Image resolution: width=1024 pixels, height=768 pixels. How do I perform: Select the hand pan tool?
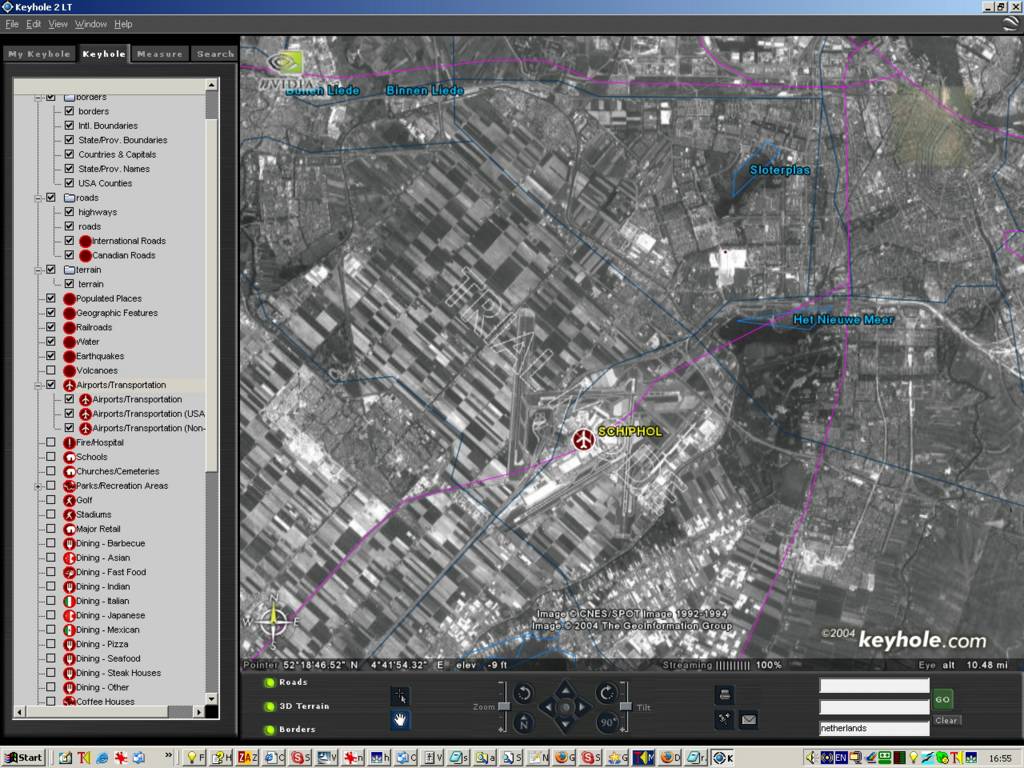400,720
